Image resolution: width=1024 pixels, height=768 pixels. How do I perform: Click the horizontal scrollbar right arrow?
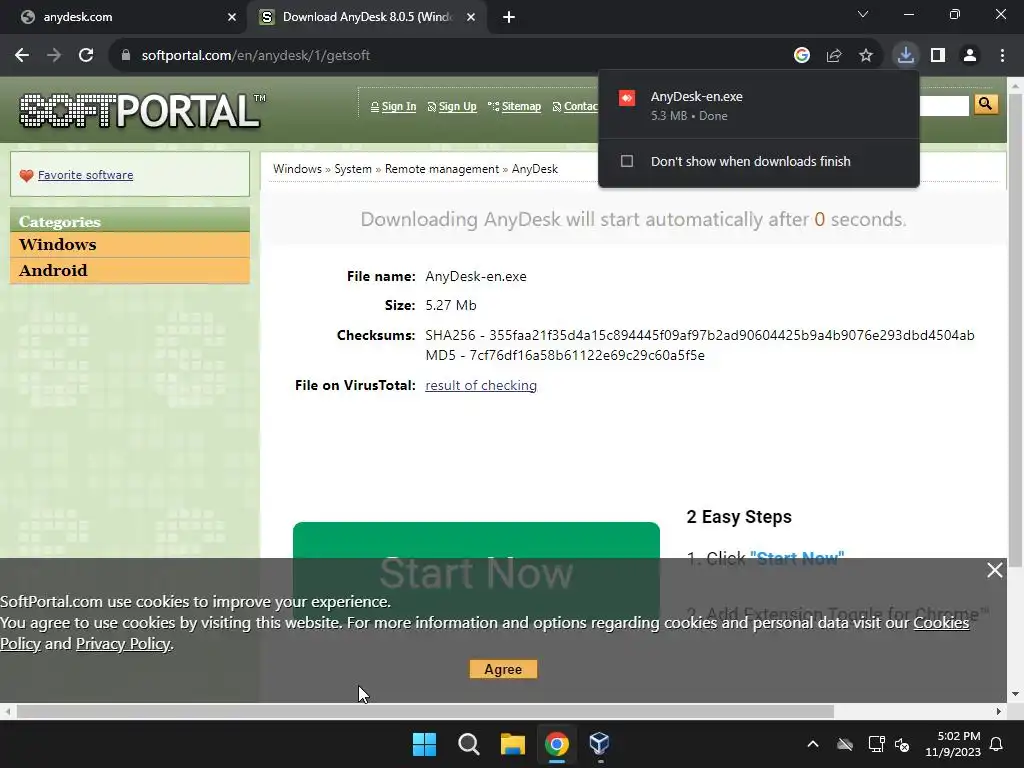pyautogui.click(x=999, y=711)
